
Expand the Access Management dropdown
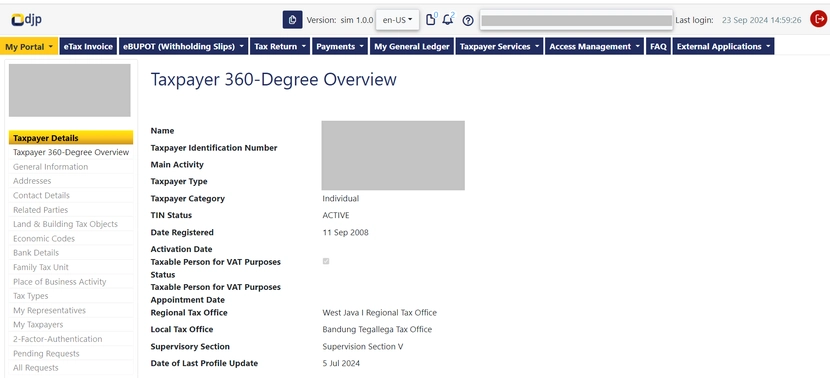click(x=595, y=47)
